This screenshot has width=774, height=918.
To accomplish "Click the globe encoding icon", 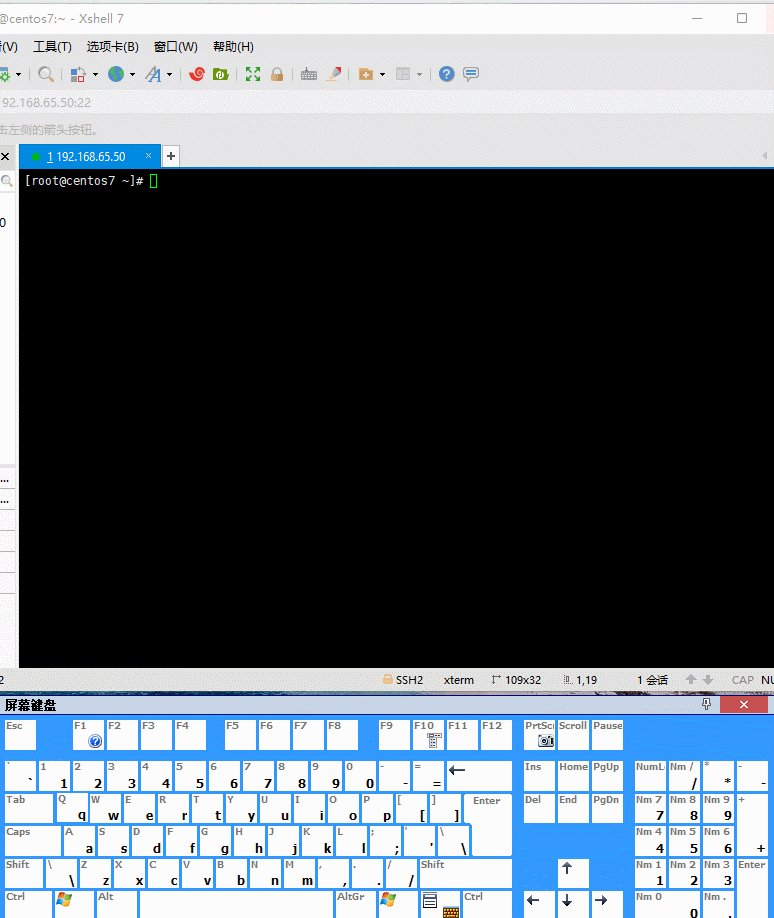I will pos(116,74).
